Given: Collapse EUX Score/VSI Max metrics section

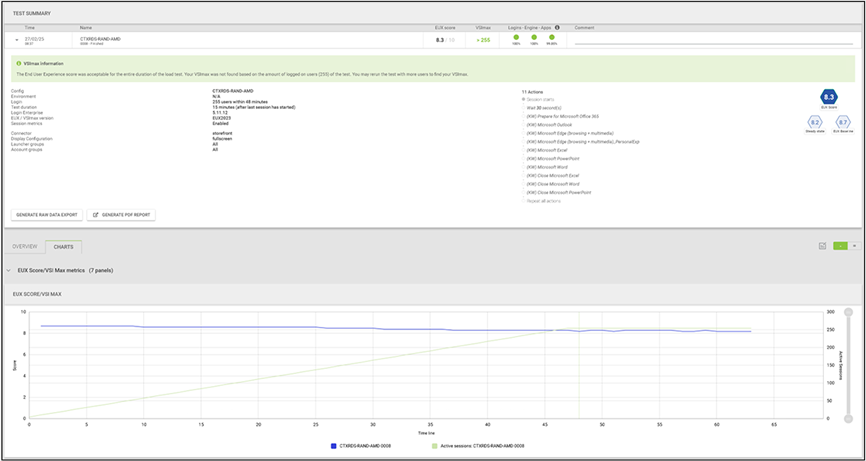Looking at the screenshot, I should [8, 271].
